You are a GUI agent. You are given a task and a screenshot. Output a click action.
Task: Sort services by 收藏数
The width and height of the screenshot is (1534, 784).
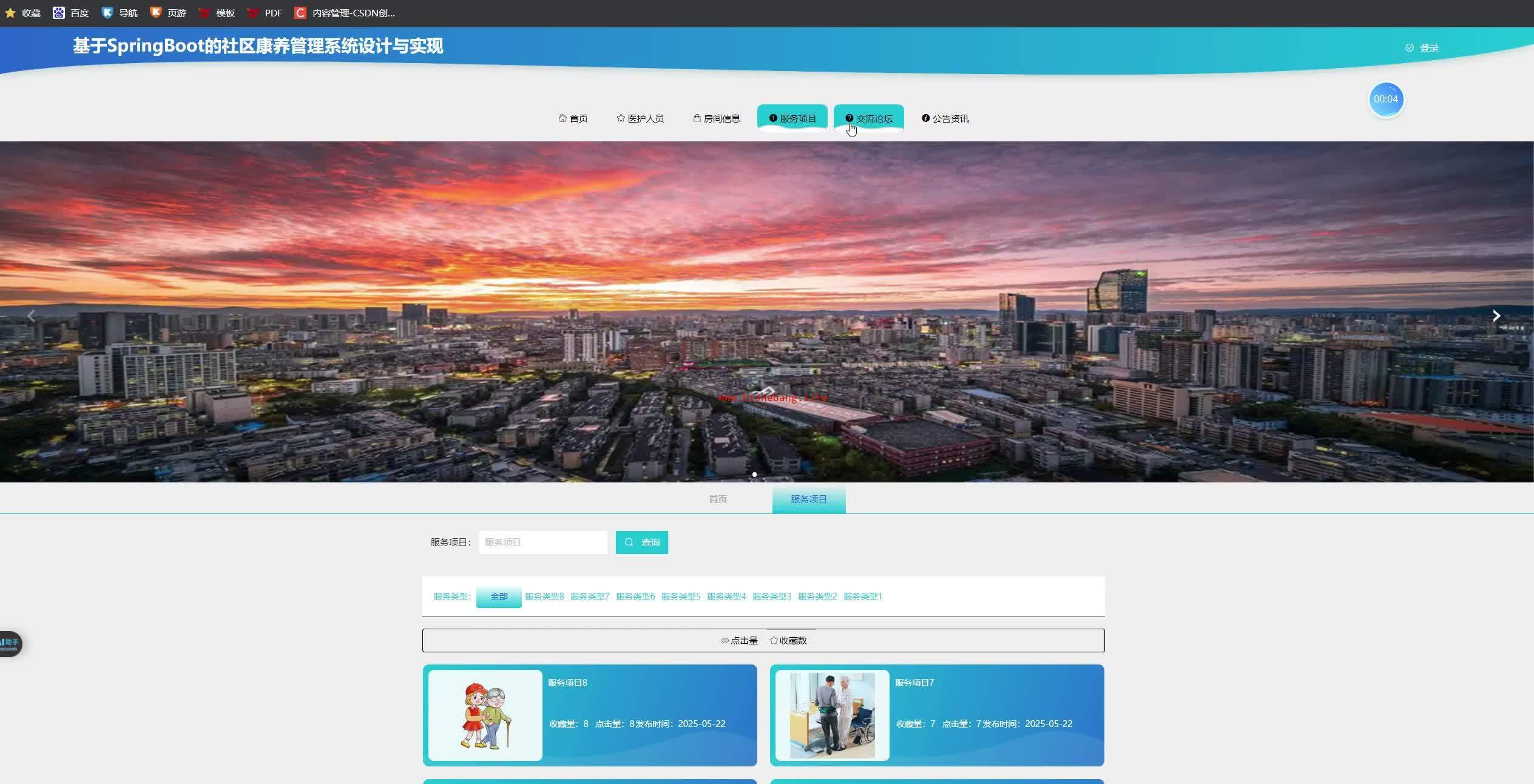(788, 641)
